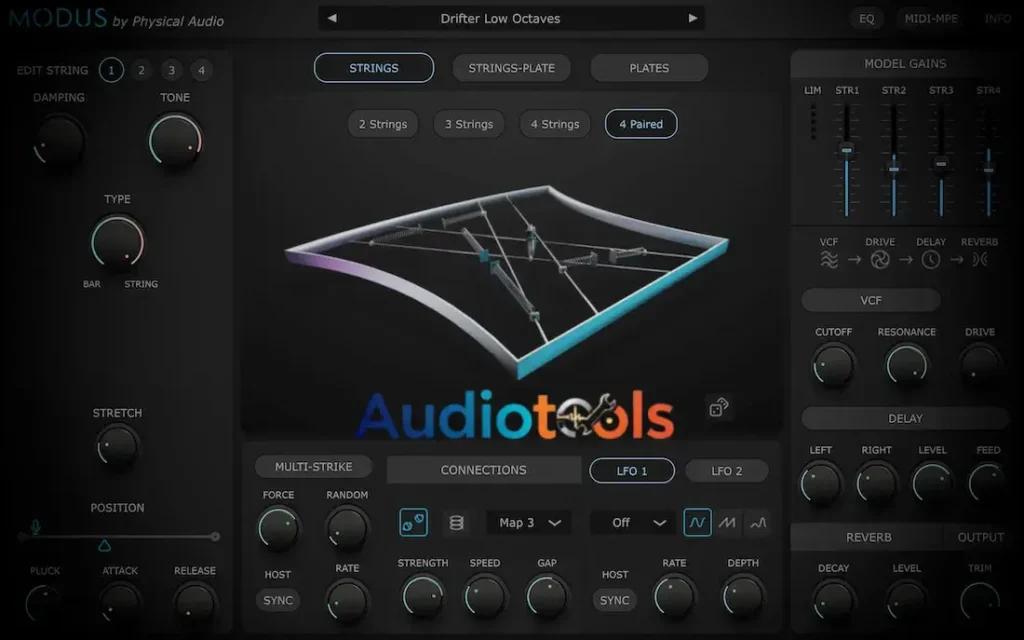Click the LFO Depth knob
The height and width of the screenshot is (640, 1024).
[x=743, y=596]
